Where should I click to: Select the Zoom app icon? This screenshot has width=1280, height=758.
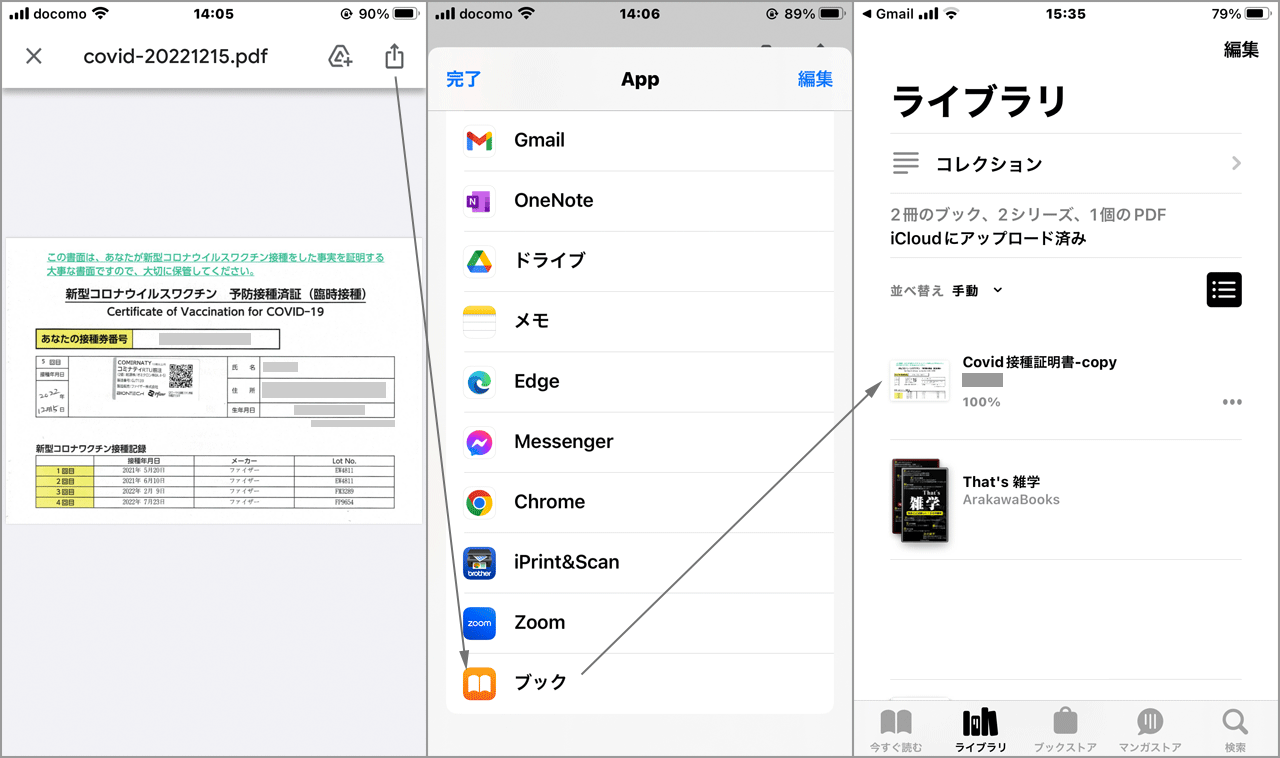point(479,622)
